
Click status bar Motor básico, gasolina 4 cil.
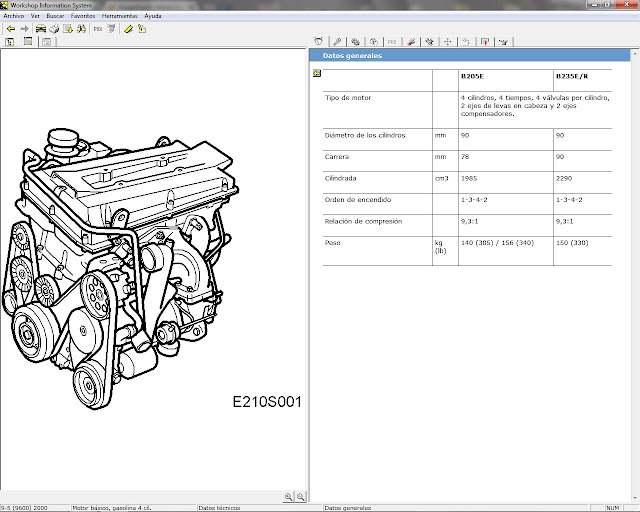[111, 508]
